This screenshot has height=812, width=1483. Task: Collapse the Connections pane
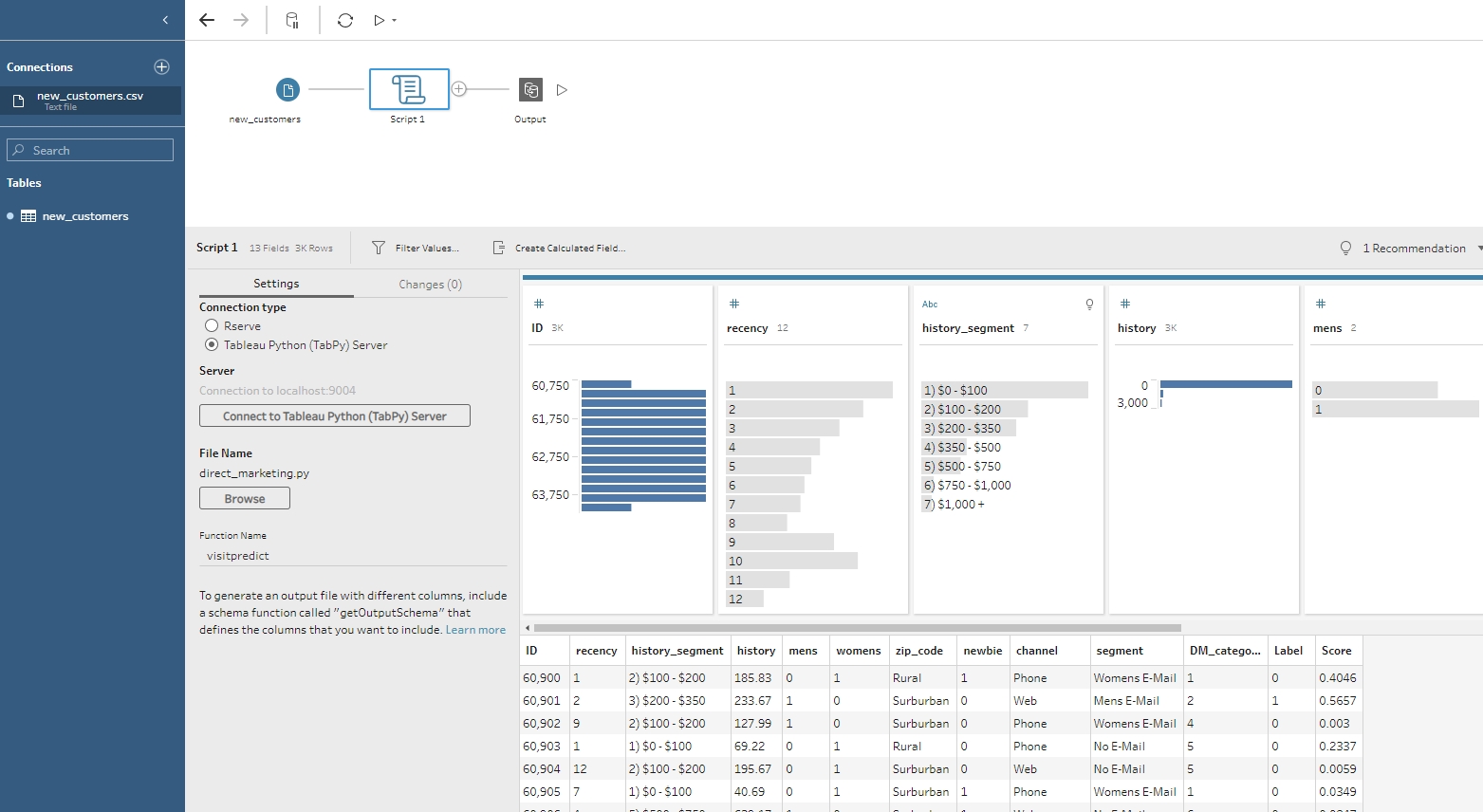(165, 19)
